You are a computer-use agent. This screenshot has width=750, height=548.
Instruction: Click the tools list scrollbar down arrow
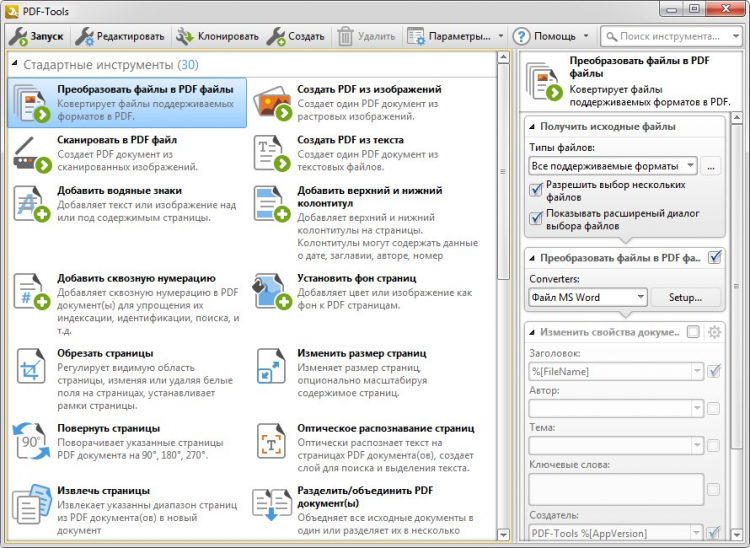click(x=503, y=535)
